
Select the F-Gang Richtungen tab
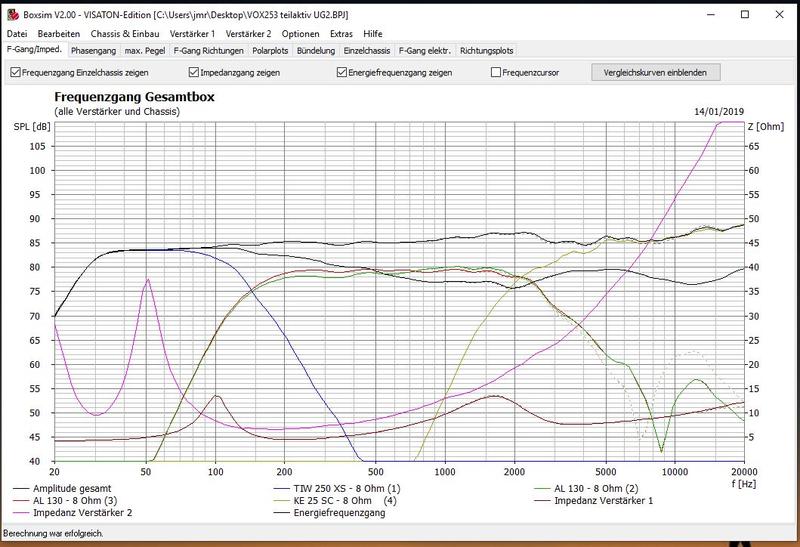208,49
